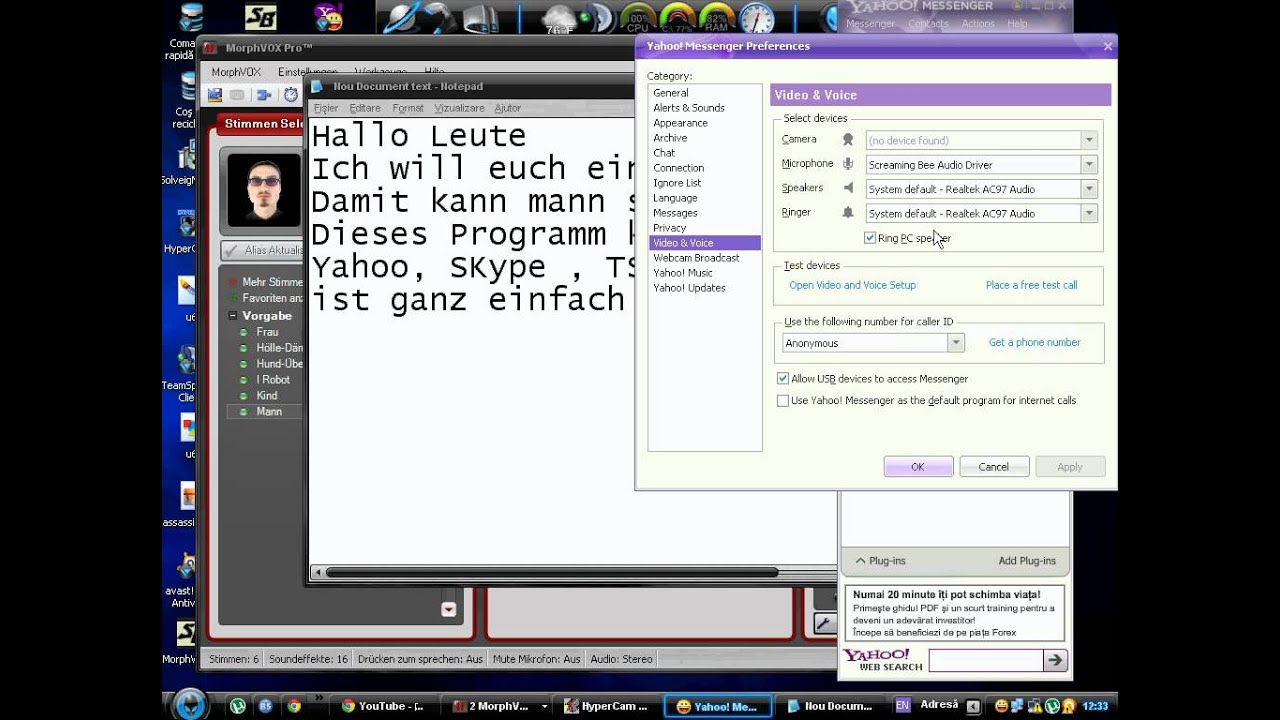The image size is (1280, 720).
Task: Open Notepad Format menu
Action: [408, 108]
